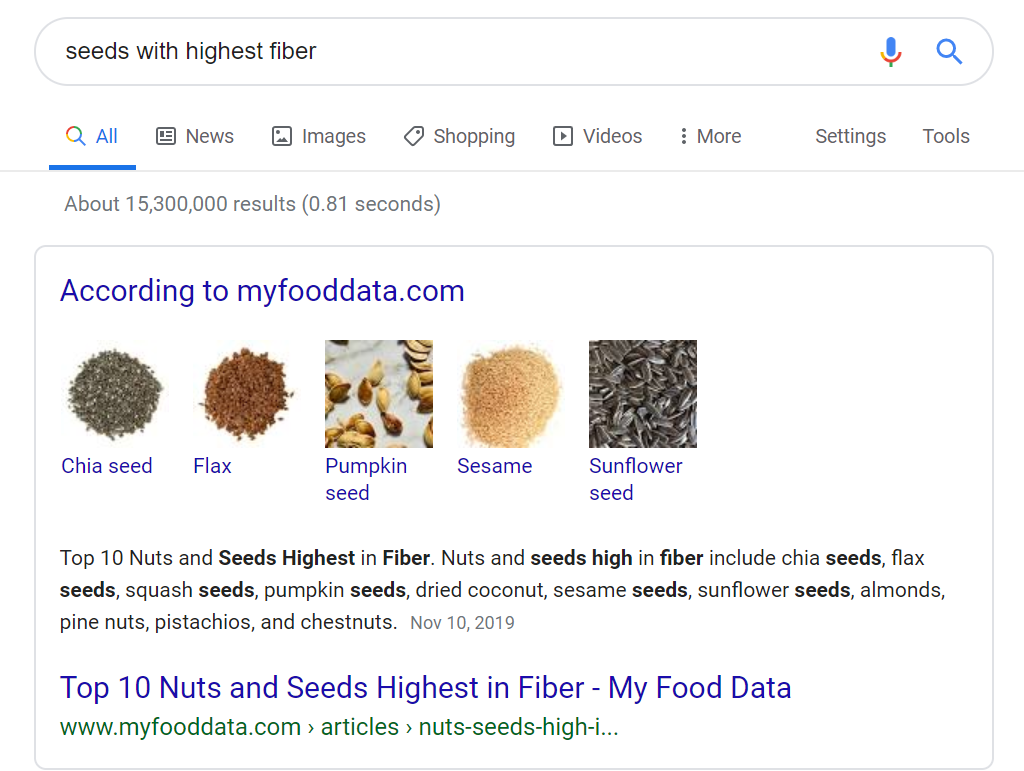Screen dimensions: 1024x771
Task: Click the Sunflower seed thumbnail image
Action: coord(642,393)
